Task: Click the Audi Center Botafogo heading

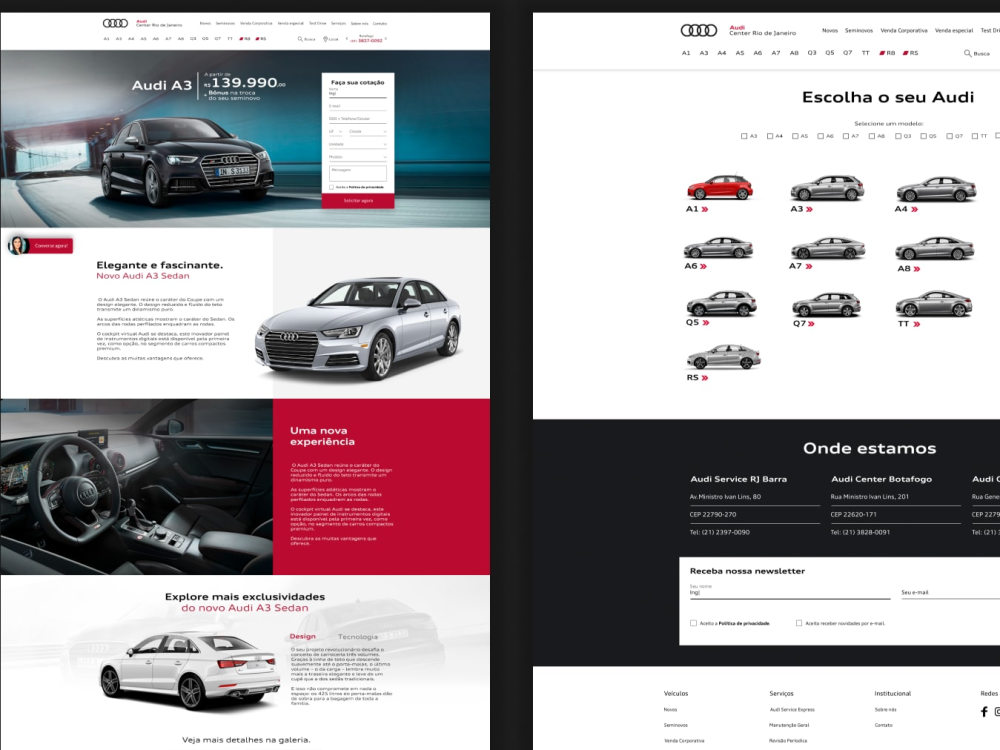Action: pyautogui.click(x=881, y=479)
